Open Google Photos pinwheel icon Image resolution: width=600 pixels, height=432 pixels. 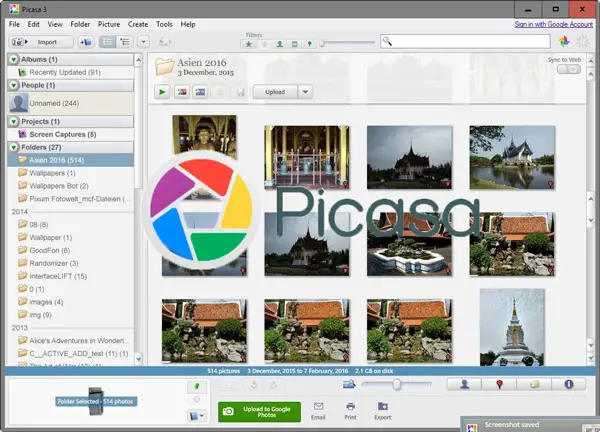(x=564, y=41)
